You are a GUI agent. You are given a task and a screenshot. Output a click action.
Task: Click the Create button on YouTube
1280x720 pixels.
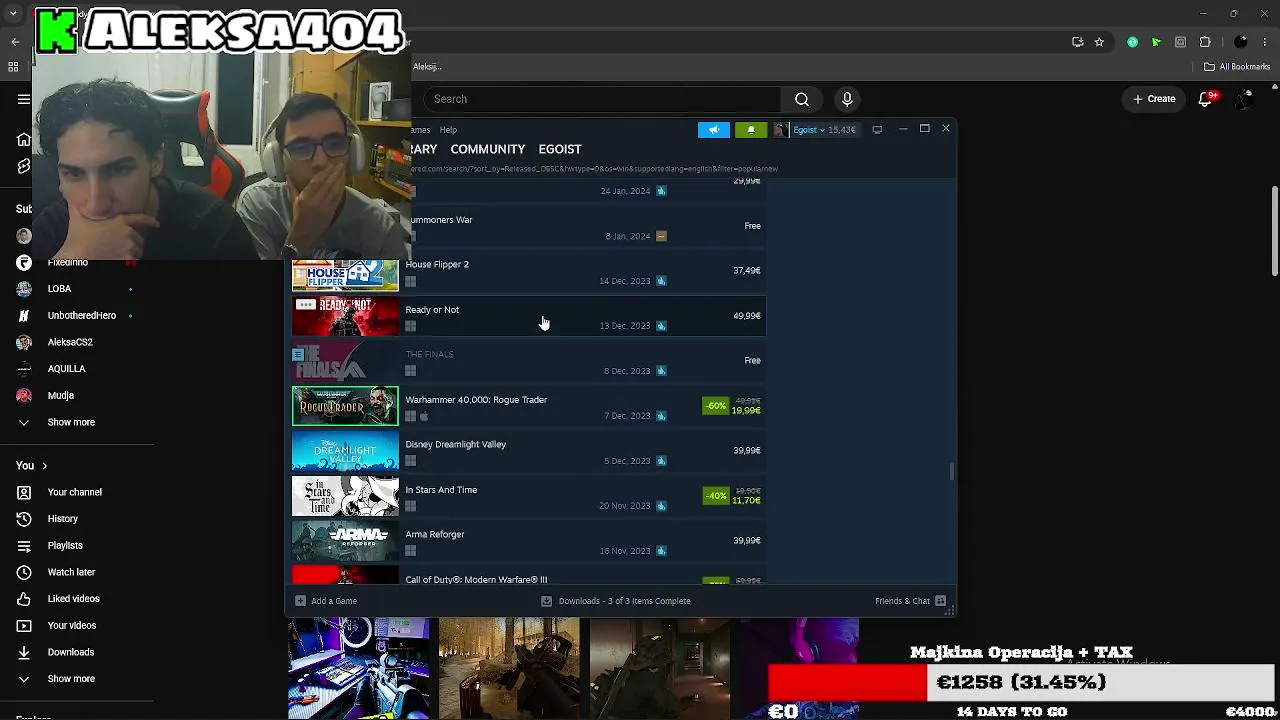point(1154,99)
